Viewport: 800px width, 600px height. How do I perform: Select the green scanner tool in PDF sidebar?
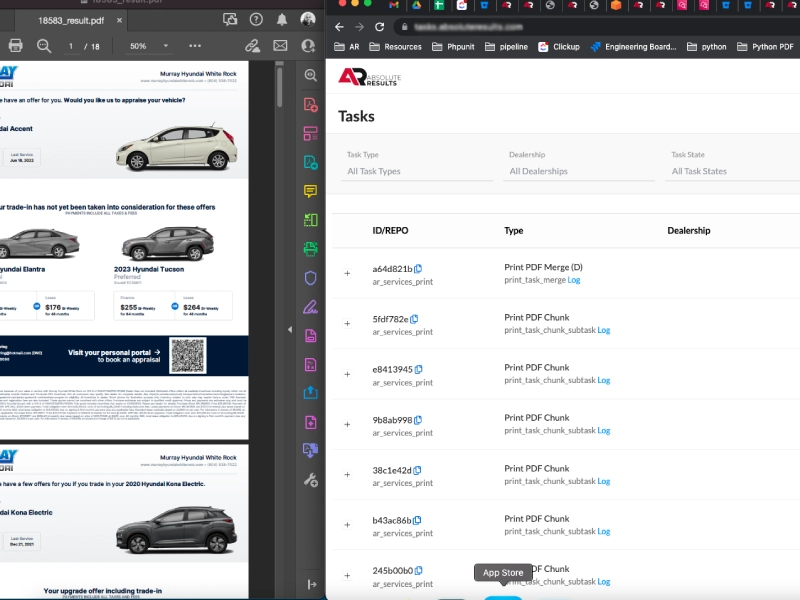click(x=310, y=249)
